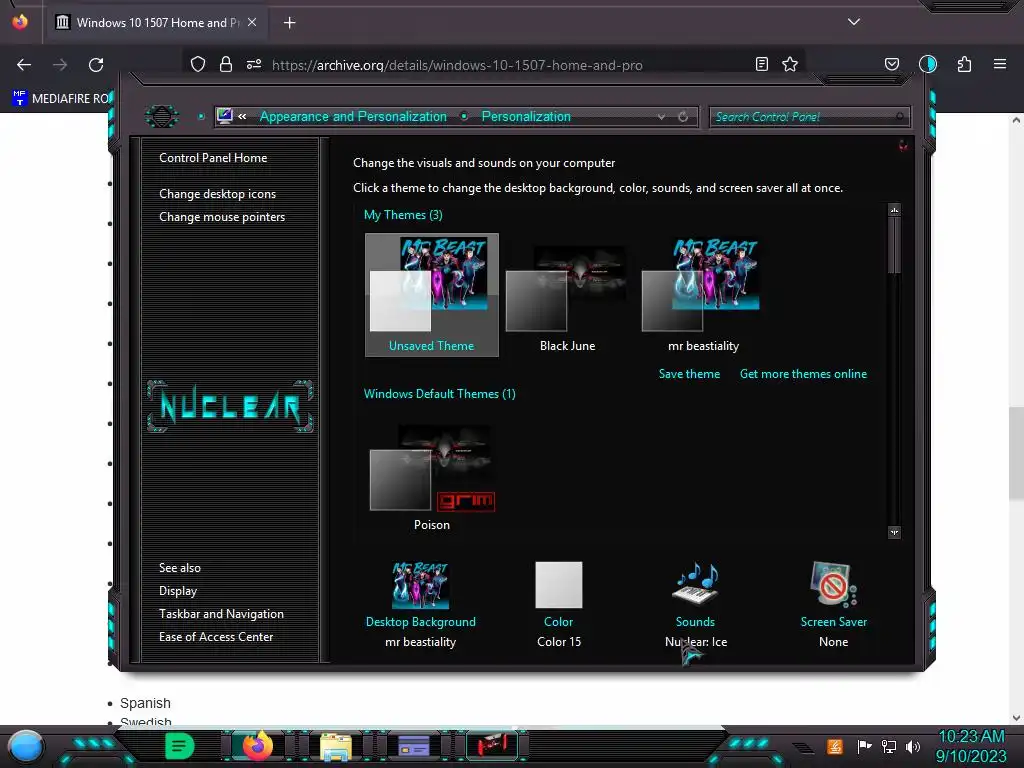
Task: Apply the mr beastiality theme
Action: click(x=703, y=295)
